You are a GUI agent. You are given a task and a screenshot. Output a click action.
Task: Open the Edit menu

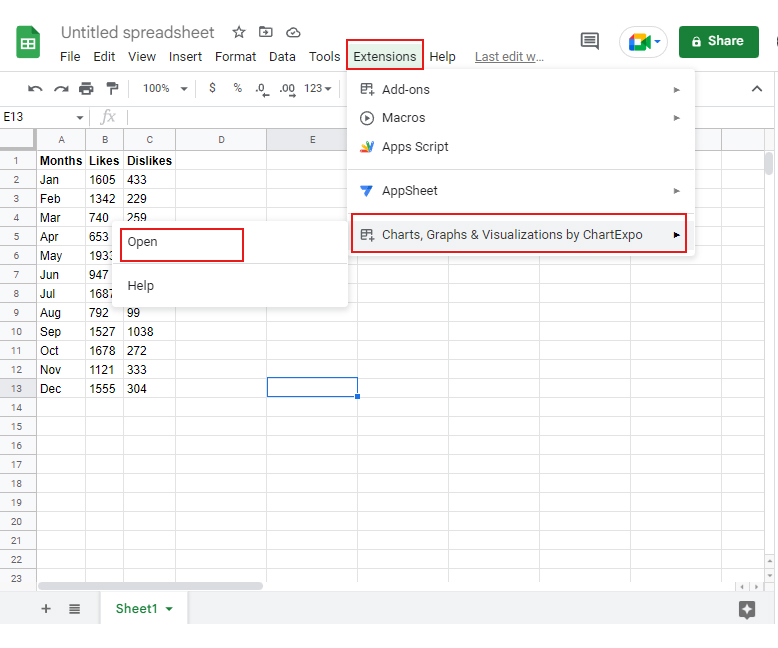point(104,57)
